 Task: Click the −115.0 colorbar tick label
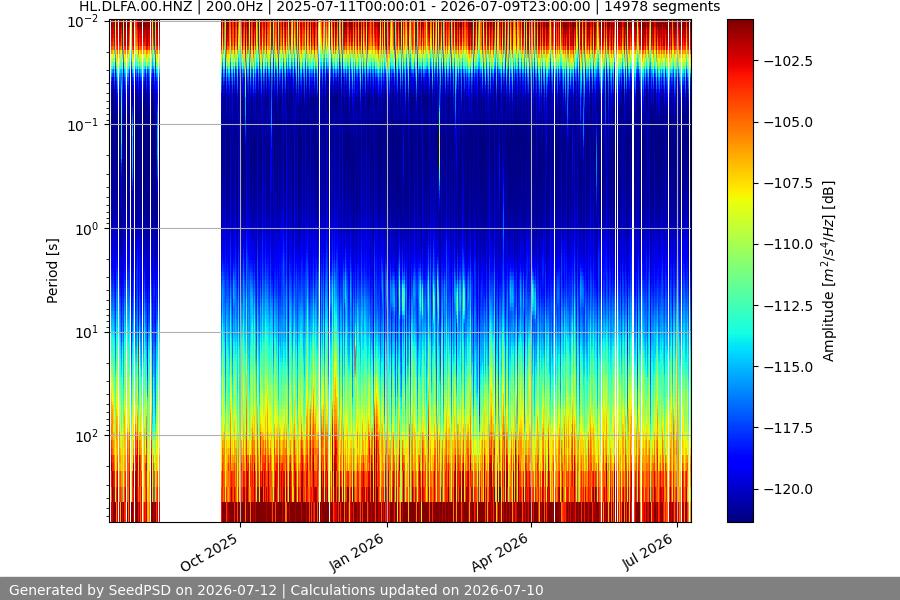tap(788, 367)
